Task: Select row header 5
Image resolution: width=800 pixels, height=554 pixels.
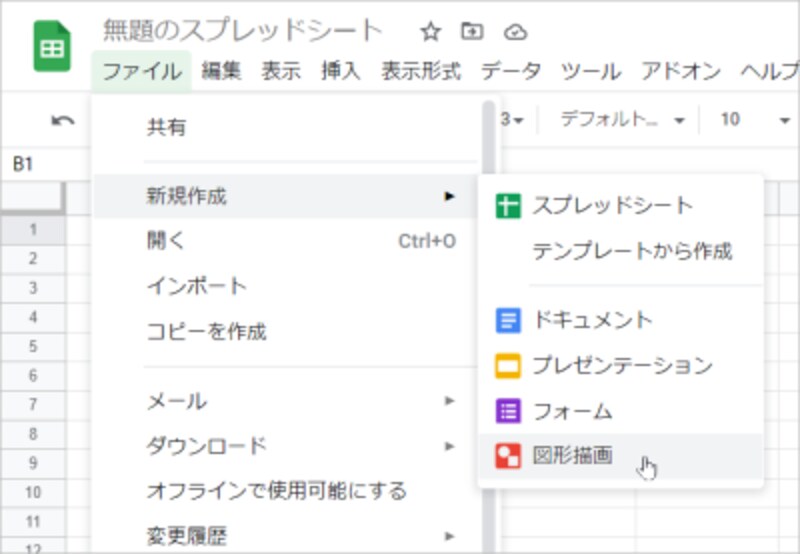Action: [33, 346]
